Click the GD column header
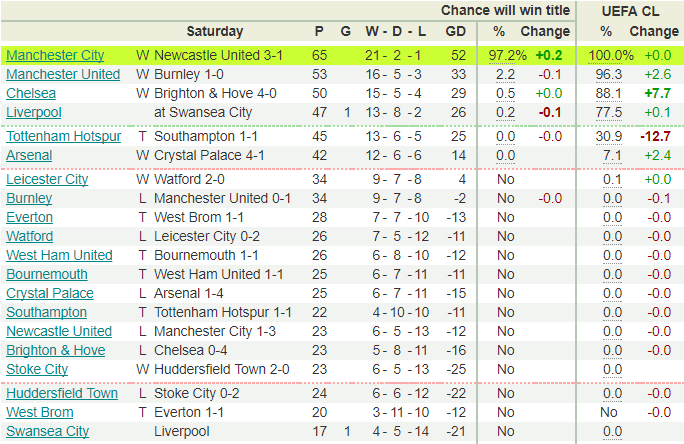The image size is (684, 444). (456, 31)
